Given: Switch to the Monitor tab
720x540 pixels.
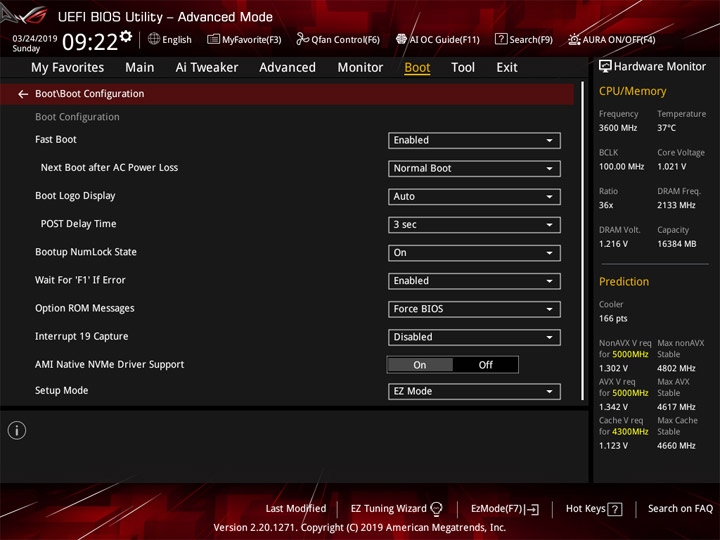Looking at the screenshot, I should coord(360,68).
